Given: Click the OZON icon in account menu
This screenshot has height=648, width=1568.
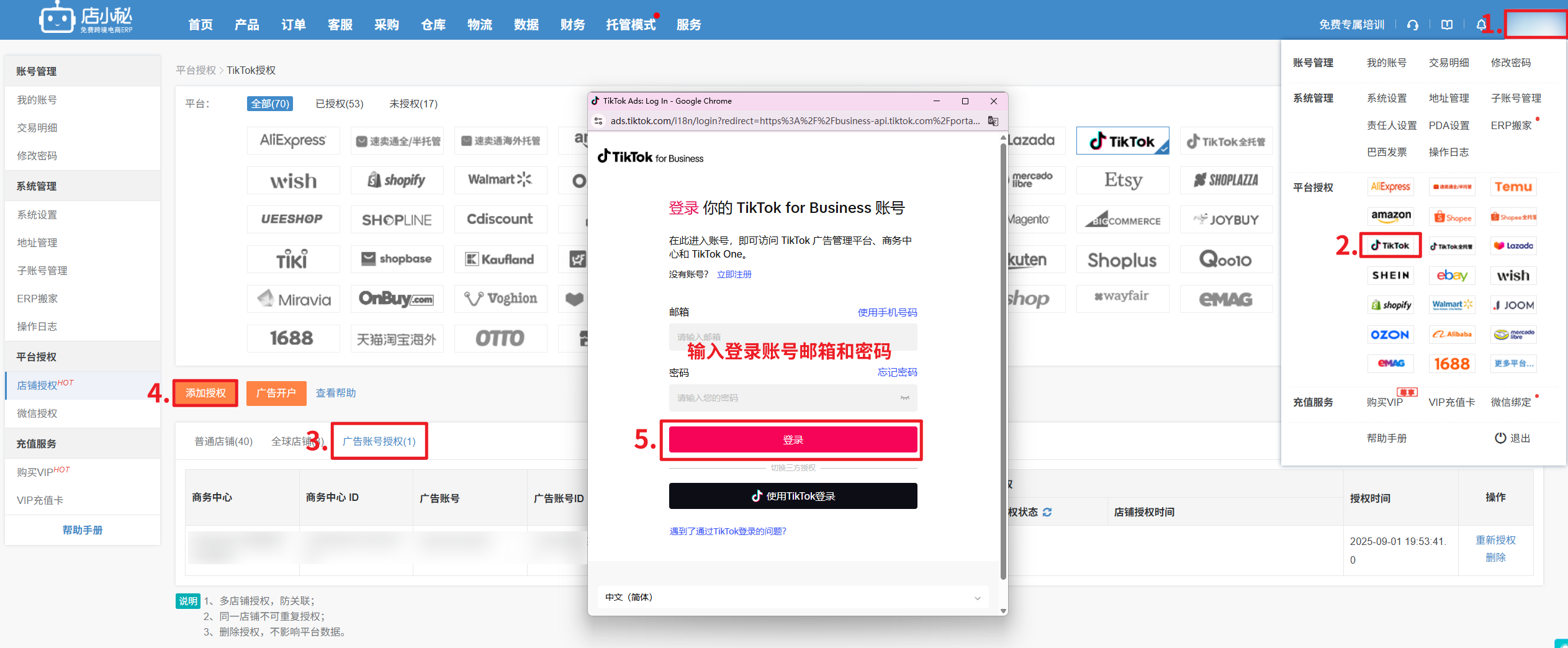Looking at the screenshot, I should (1390, 335).
